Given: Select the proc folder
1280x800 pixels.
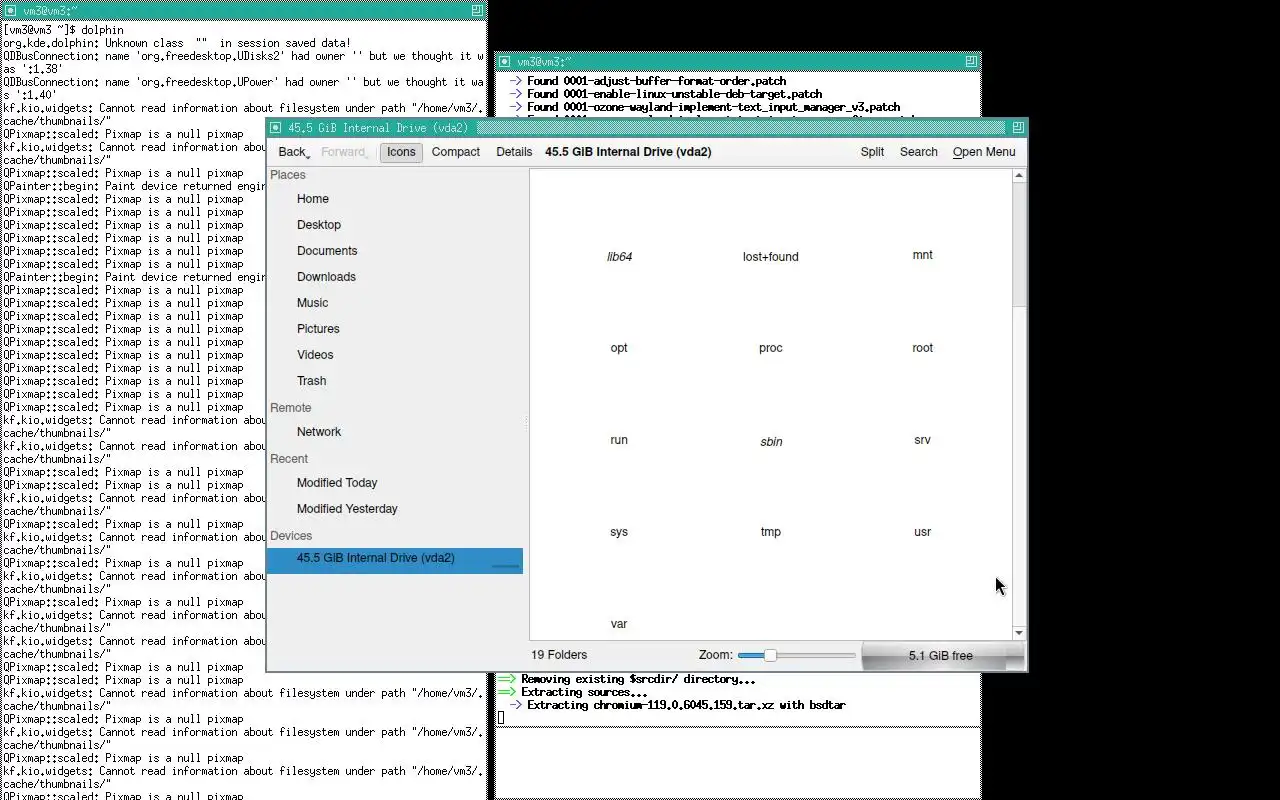Looking at the screenshot, I should tap(770, 348).
